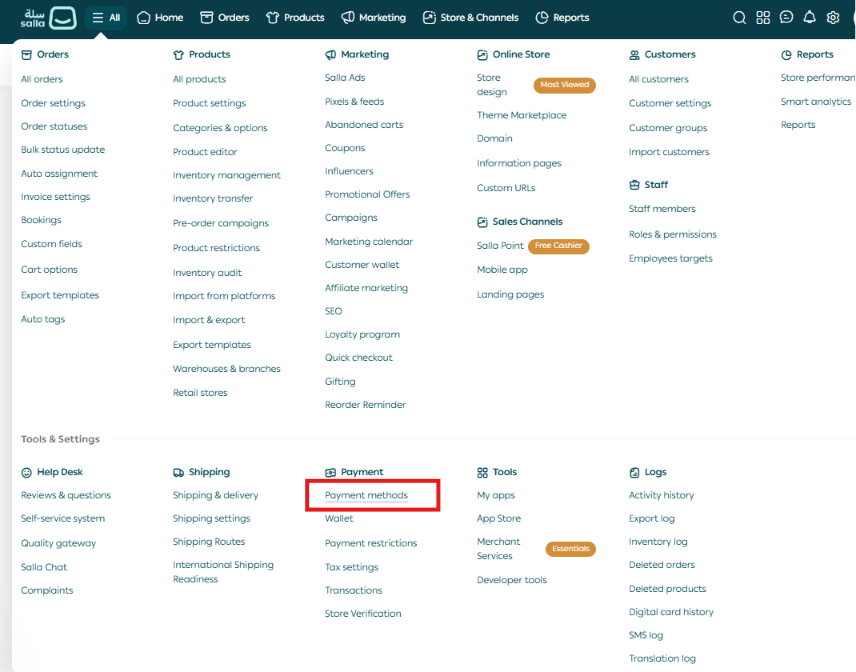Click the Logs section icon
The image size is (856, 672).
(x=634, y=472)
